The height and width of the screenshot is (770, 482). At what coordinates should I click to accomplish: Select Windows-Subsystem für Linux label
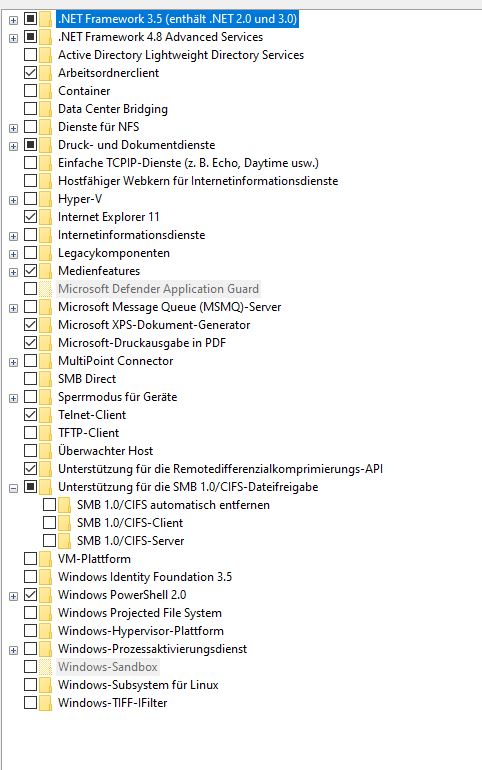138,685
